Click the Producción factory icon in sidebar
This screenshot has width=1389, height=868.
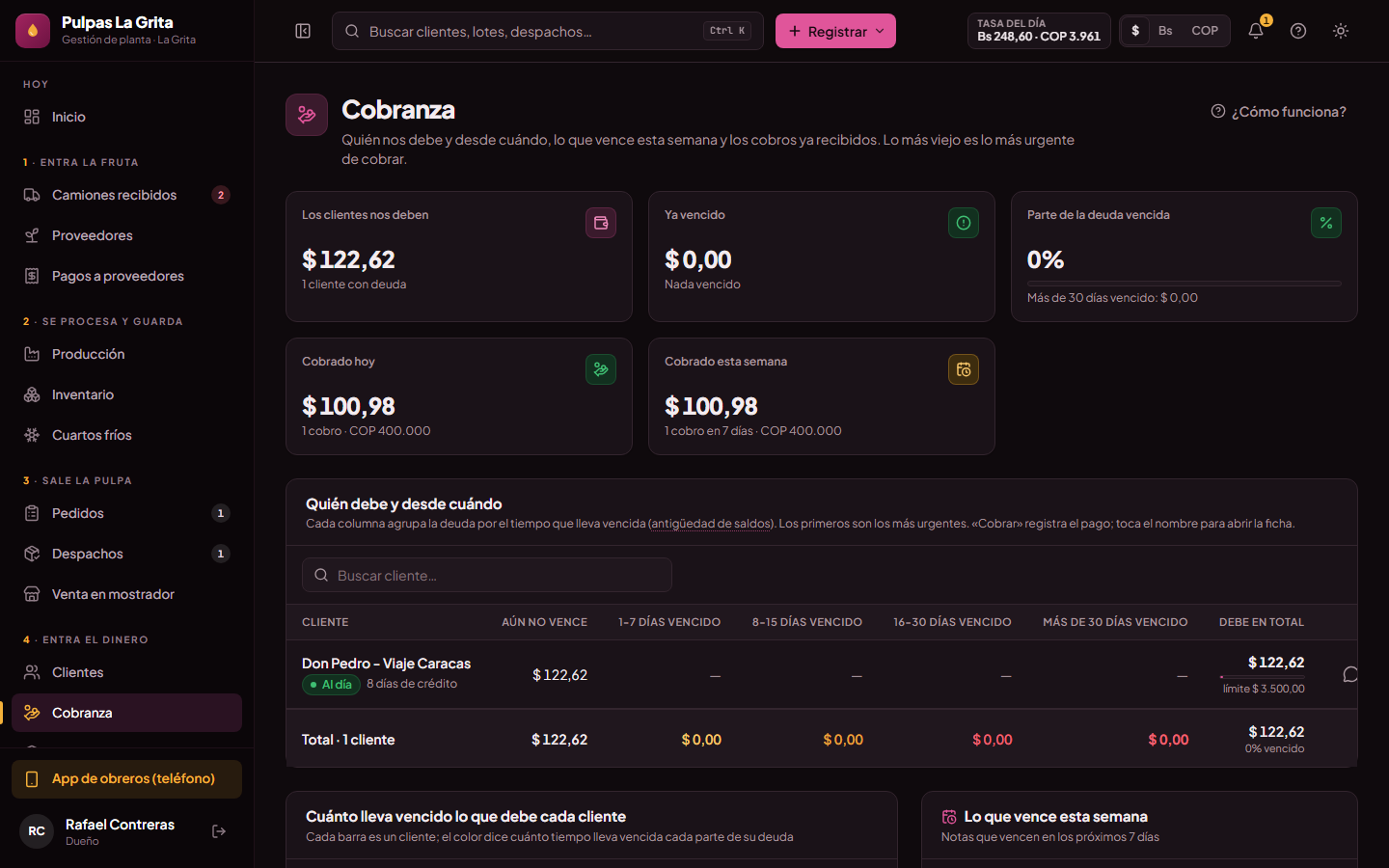32,354
